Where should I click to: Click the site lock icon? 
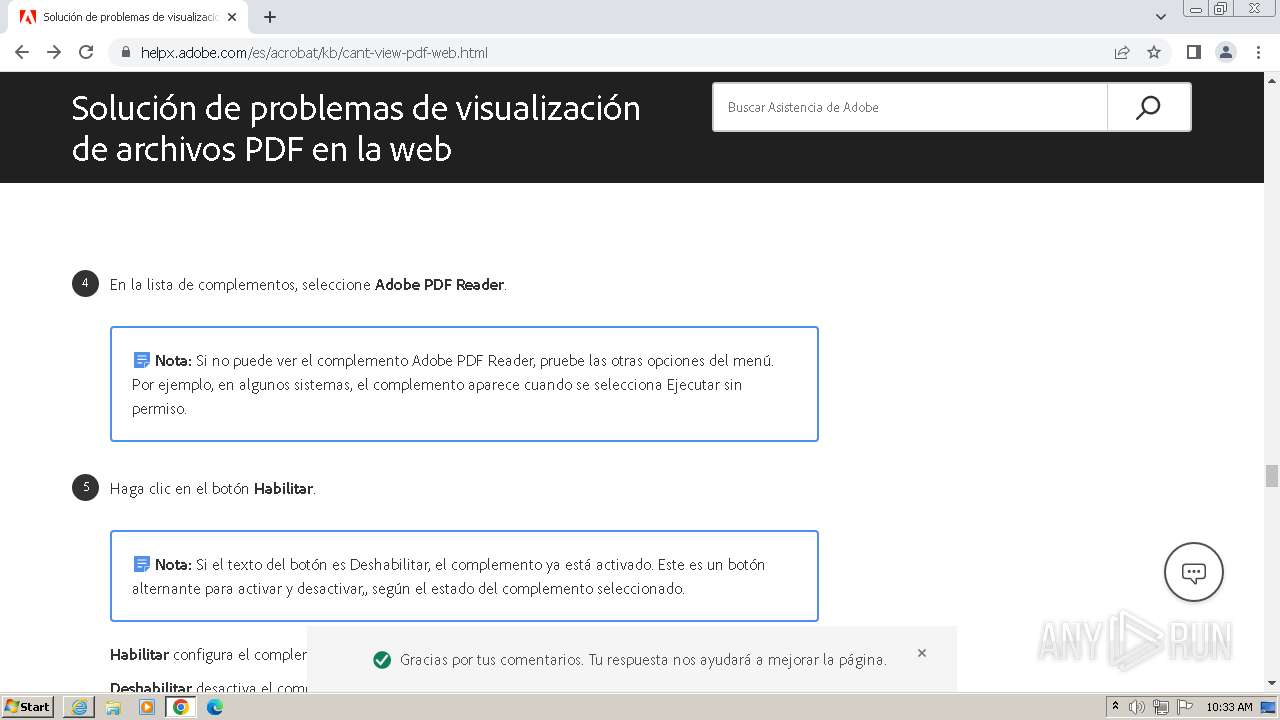pyautogui.click(x=126, y=52)
